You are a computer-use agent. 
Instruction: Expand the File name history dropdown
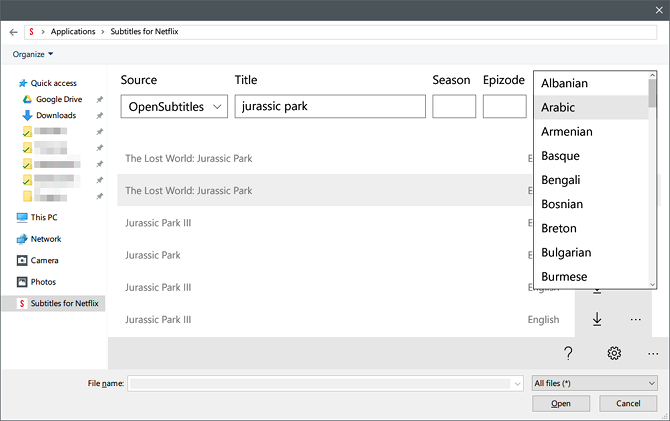(x=517, y=384)
